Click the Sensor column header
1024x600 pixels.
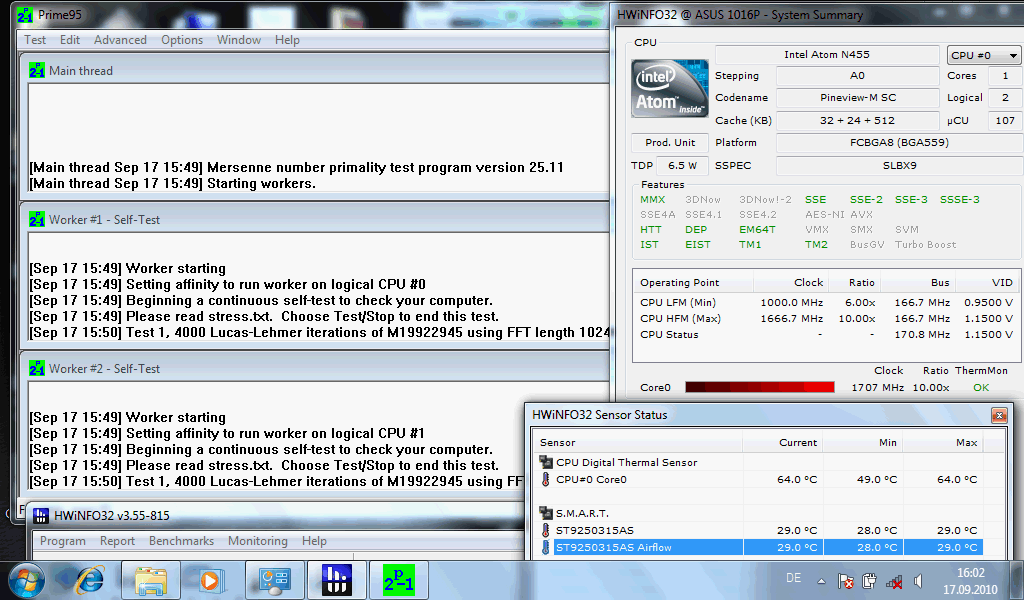click(637, 443)
